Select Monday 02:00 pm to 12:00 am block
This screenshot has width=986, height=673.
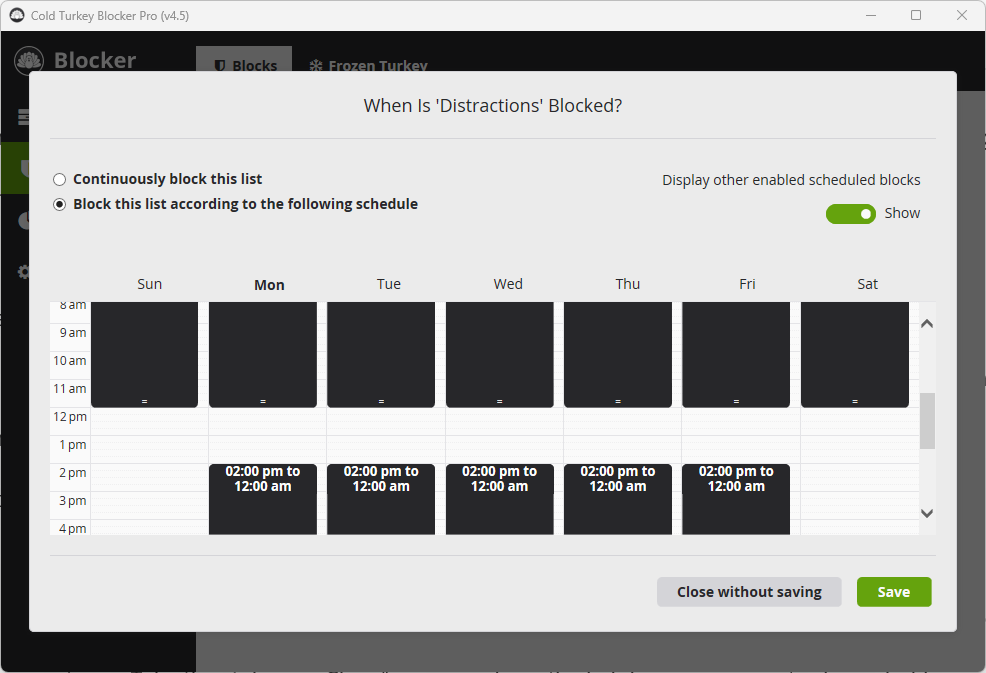pyautogui.click(x=263, y=499)
